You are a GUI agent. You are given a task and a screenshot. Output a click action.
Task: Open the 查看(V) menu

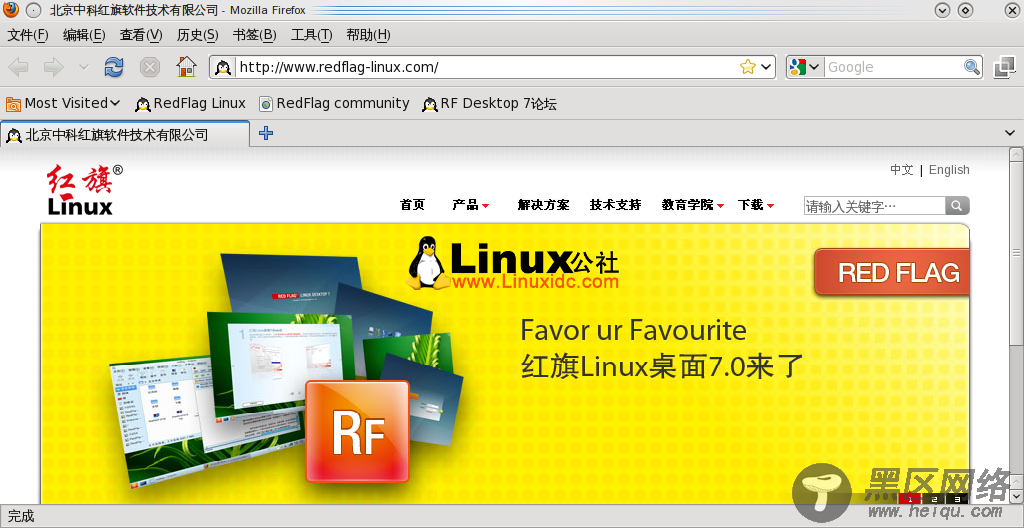(x=141, y=35)
